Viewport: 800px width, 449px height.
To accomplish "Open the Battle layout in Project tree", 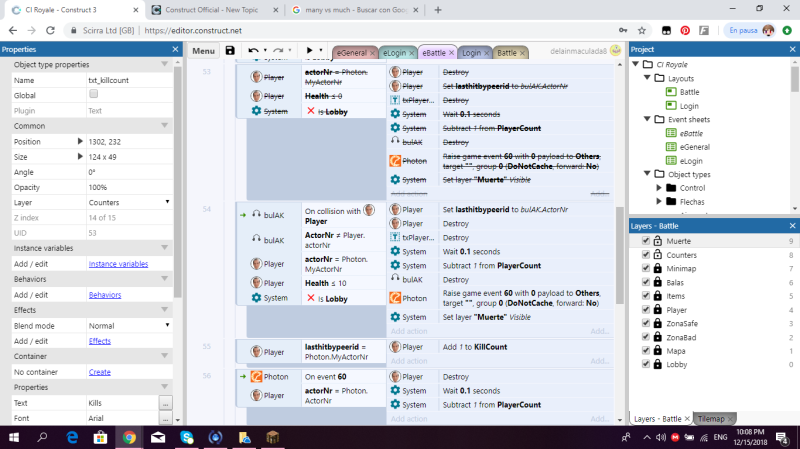I will click(689, 92).
